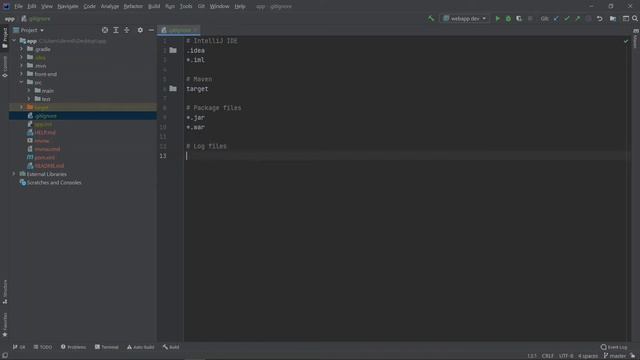Screen dimensions: 640x360
Task: Build the project with the hammer icon
Action: coord(431,18)
